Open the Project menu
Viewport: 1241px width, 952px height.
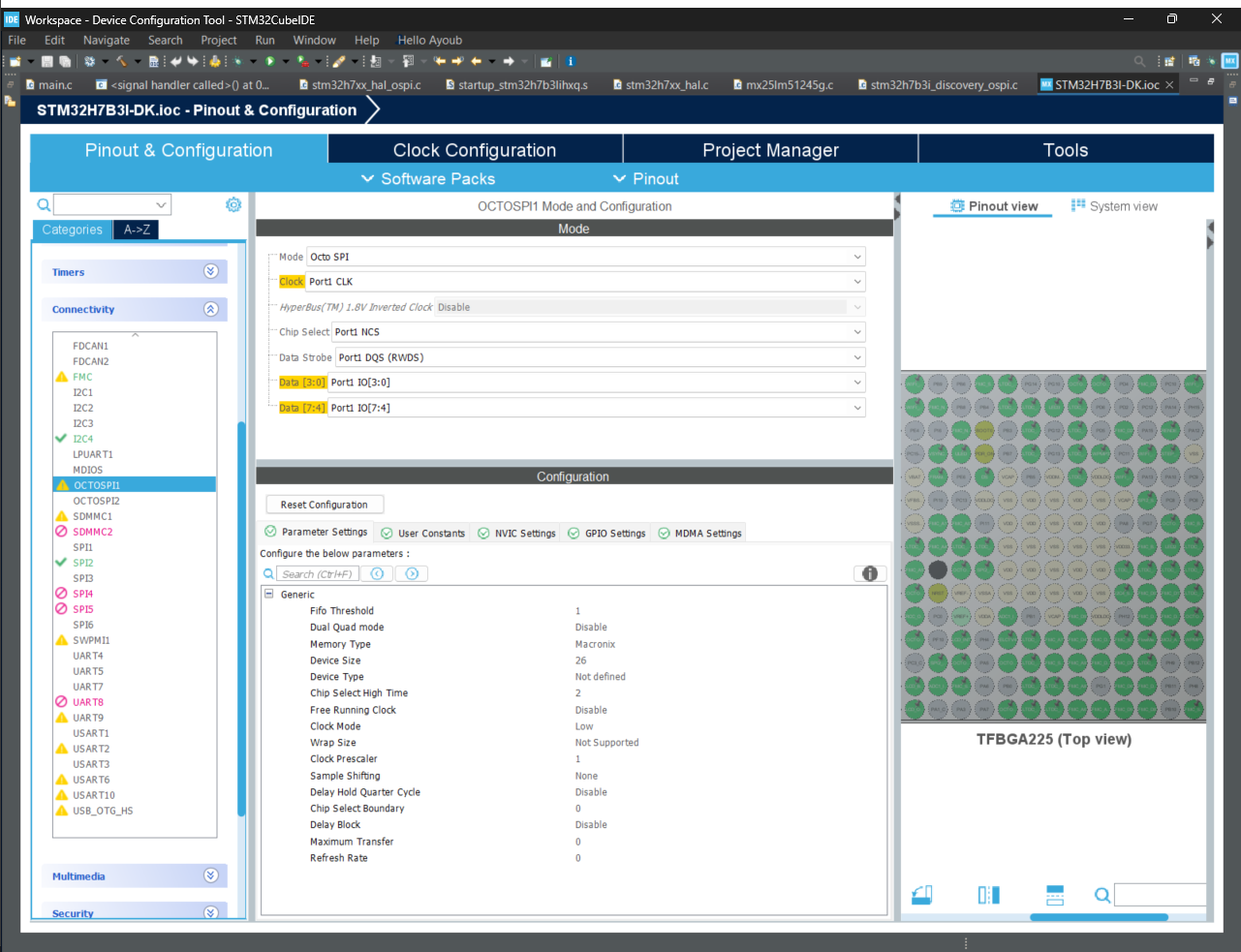[218, 40]
